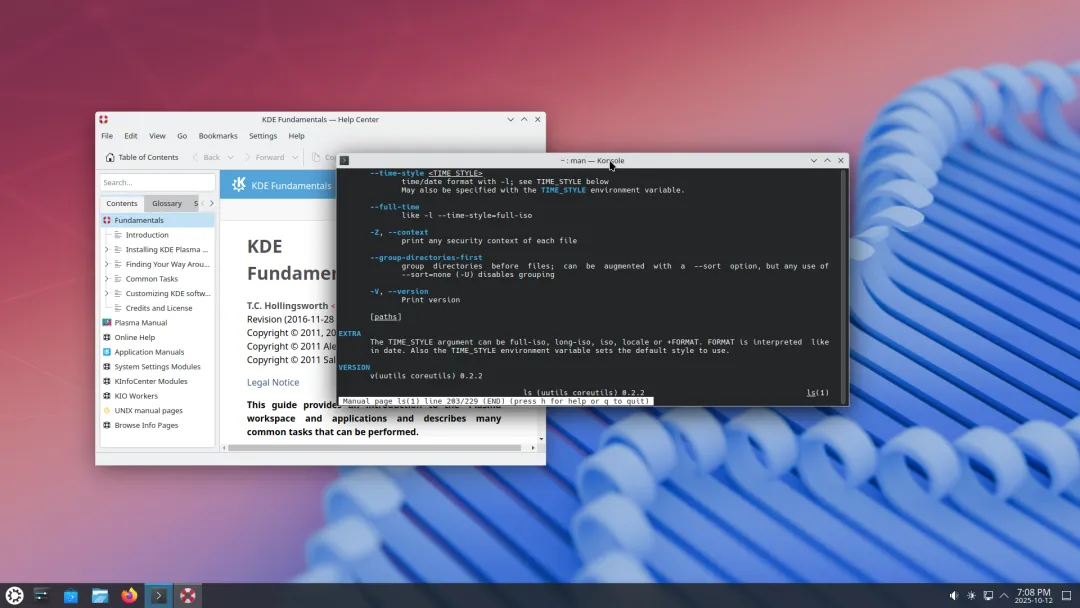
Task: Click the KDE logo in document header
Action: click(x=238, y=185)
